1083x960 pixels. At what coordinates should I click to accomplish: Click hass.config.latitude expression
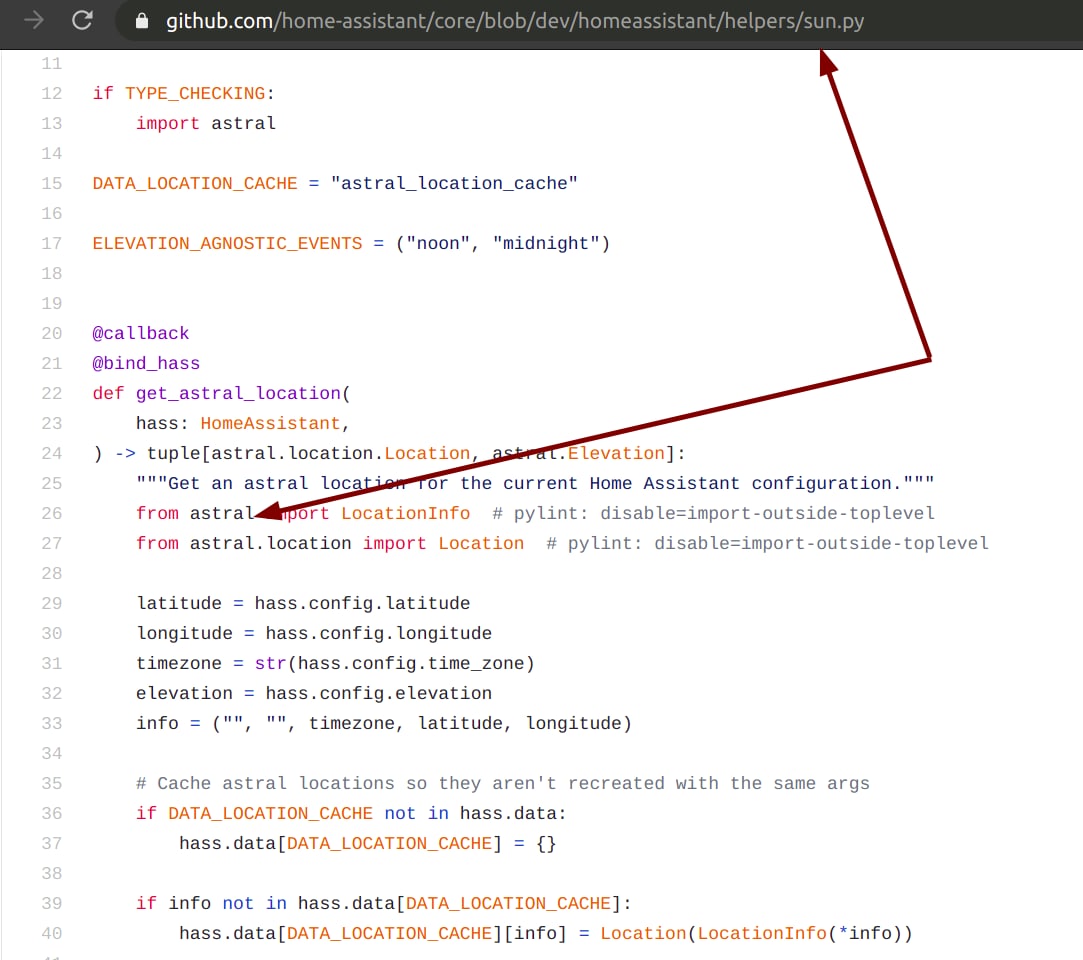point(363,604)
